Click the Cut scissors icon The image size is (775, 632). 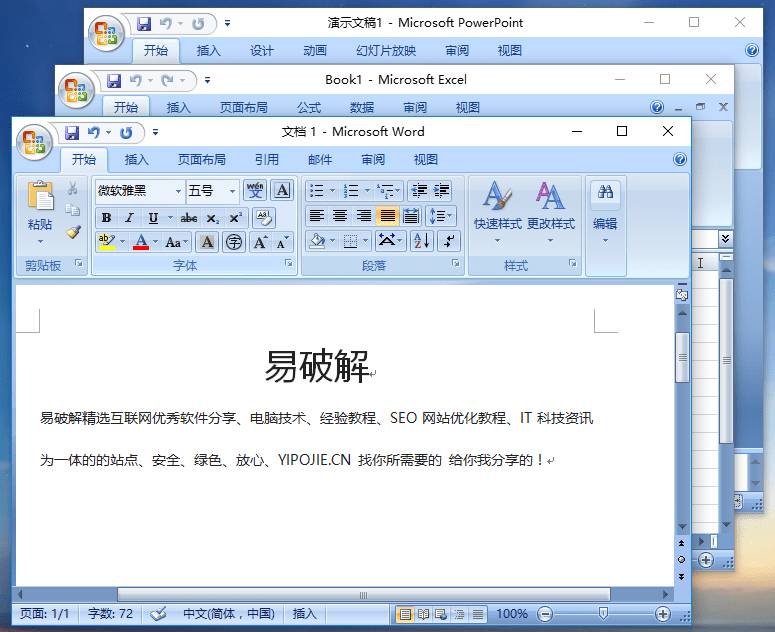point(73,188)
